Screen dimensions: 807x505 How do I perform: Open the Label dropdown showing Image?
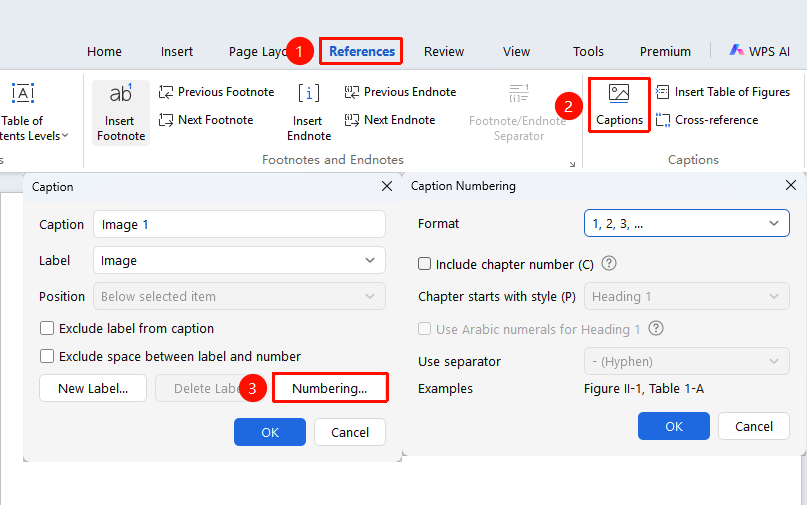(x=239, y=260)
